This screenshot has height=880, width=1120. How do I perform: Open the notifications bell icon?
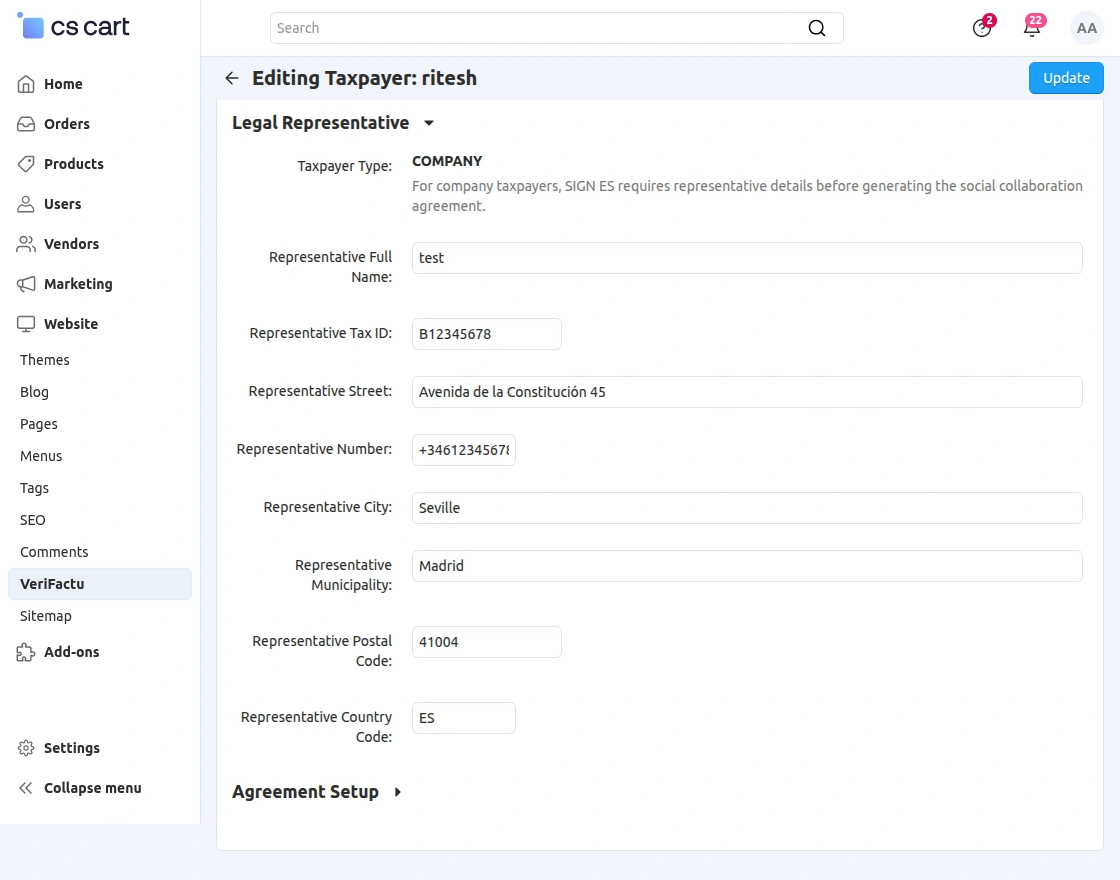(x=1032, y=27)
